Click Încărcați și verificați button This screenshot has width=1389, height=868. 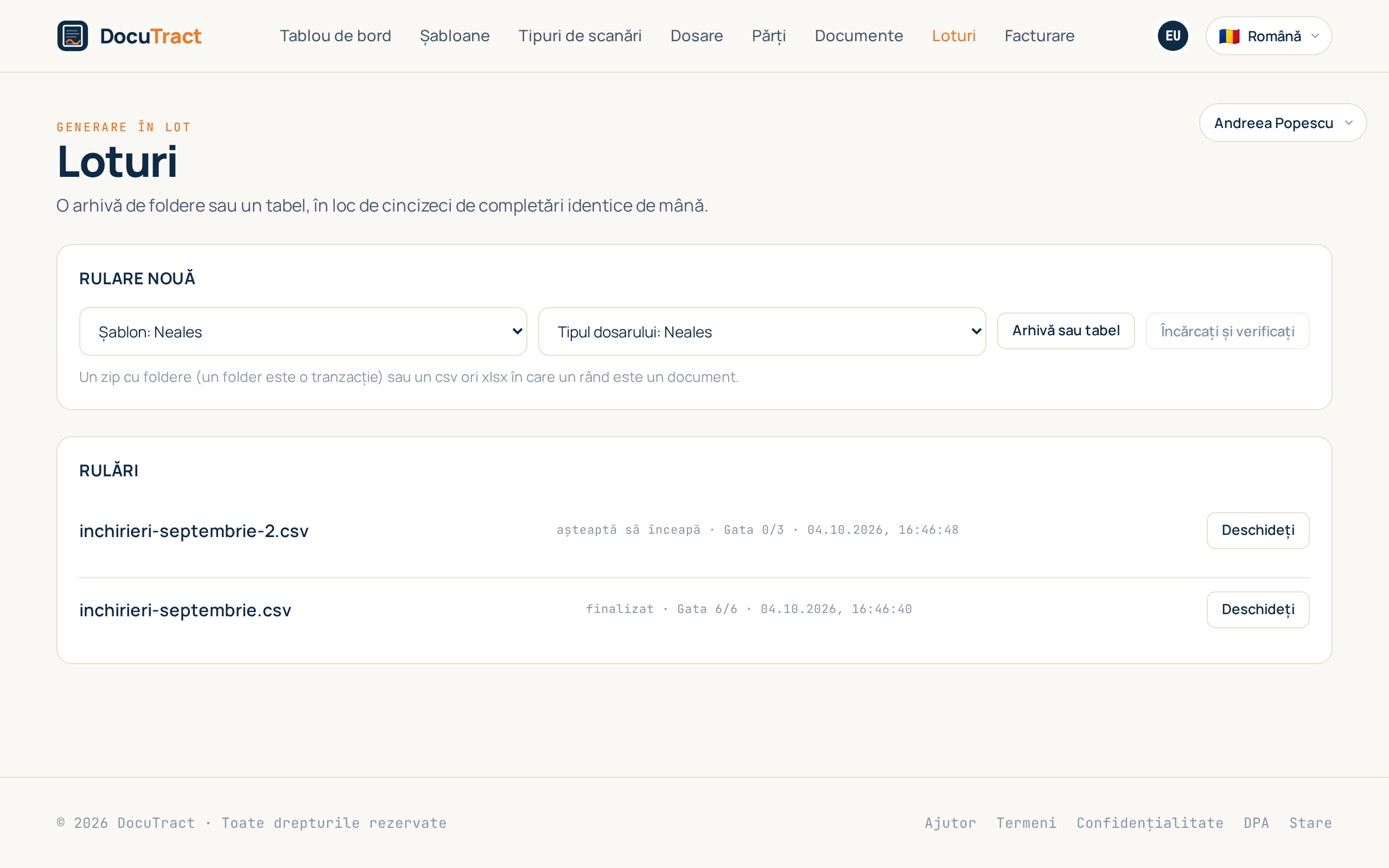[1227, 331]
